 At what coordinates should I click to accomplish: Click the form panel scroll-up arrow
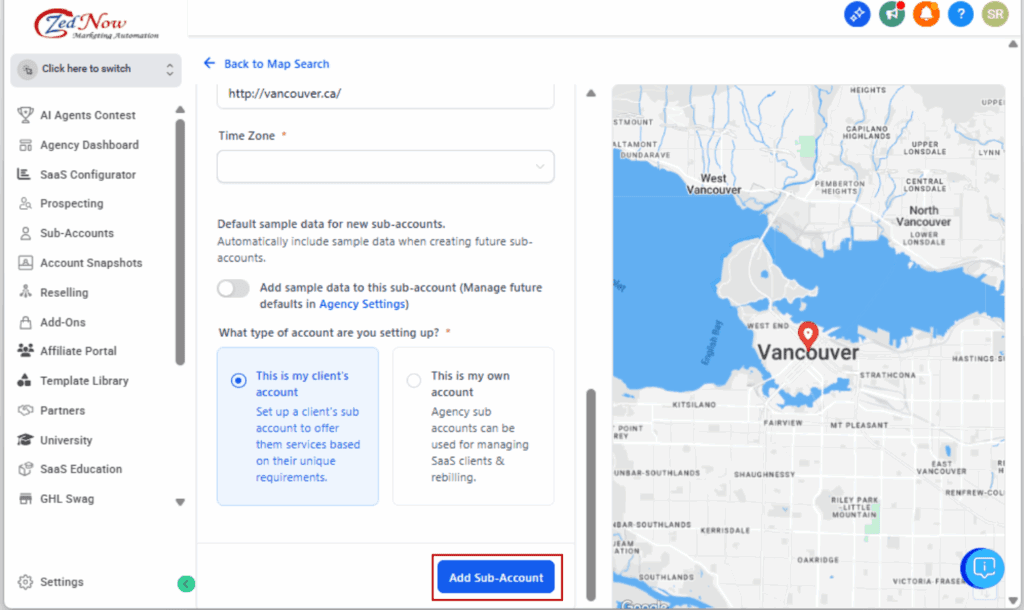591,93
